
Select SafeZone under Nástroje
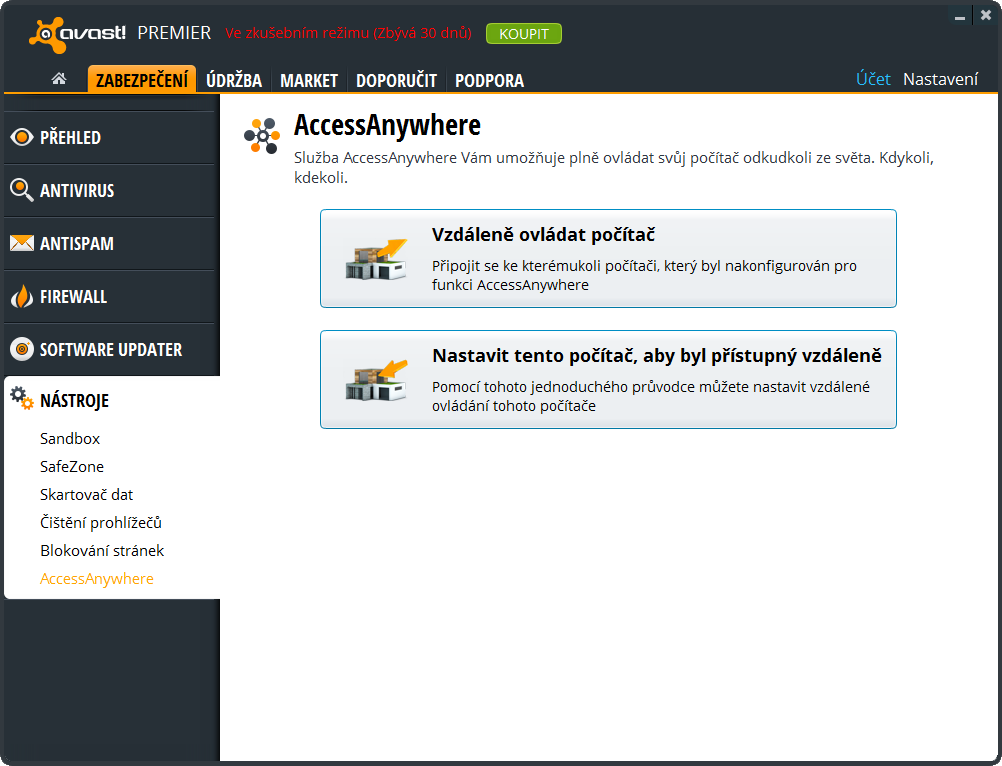pos(72,466)
